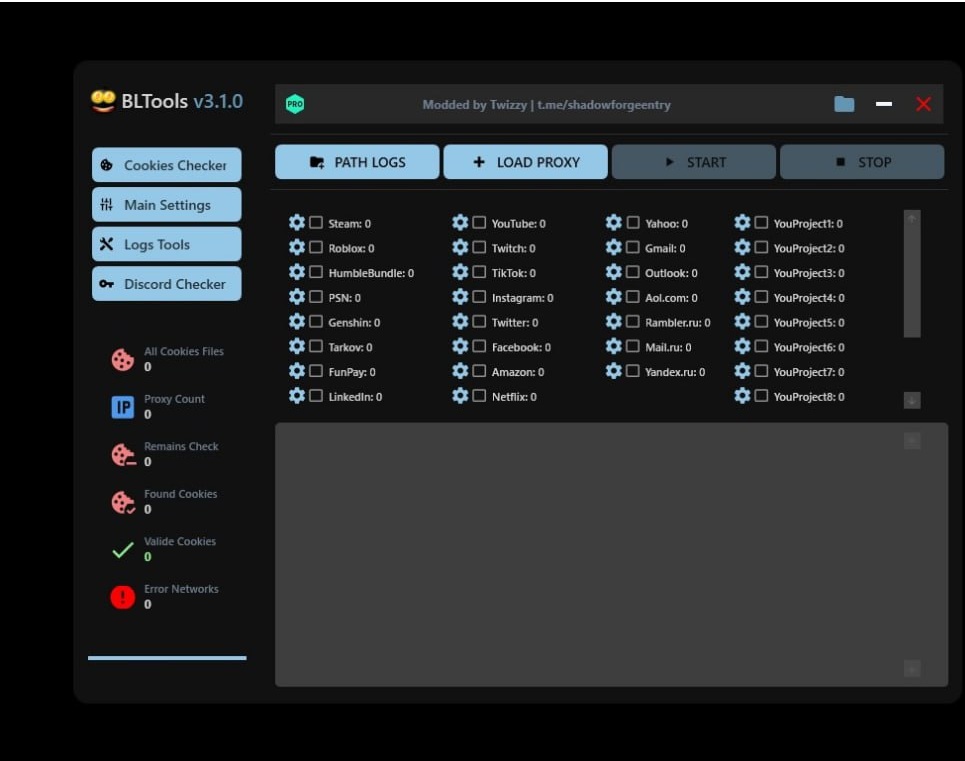Toggle the YouProject7 checkbox
This screenshot has height=761, width=965.
(761, 371)
